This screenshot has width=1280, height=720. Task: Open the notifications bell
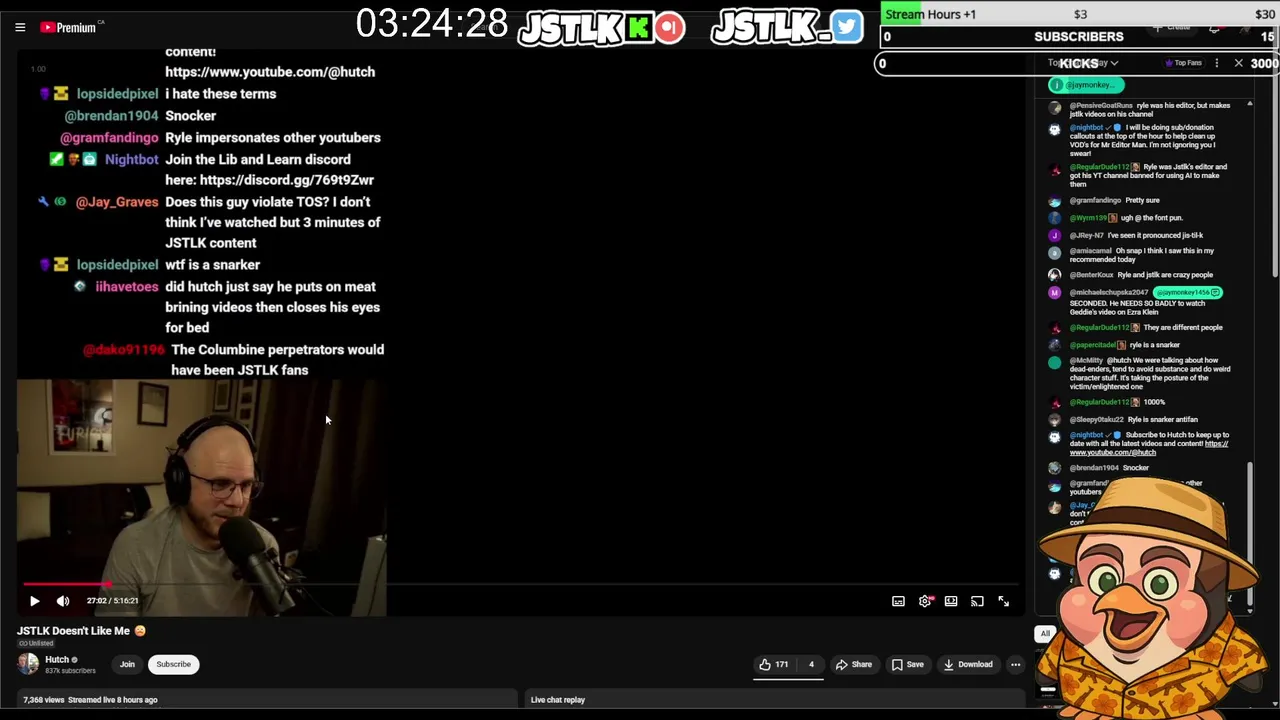tap(1214, 27)
